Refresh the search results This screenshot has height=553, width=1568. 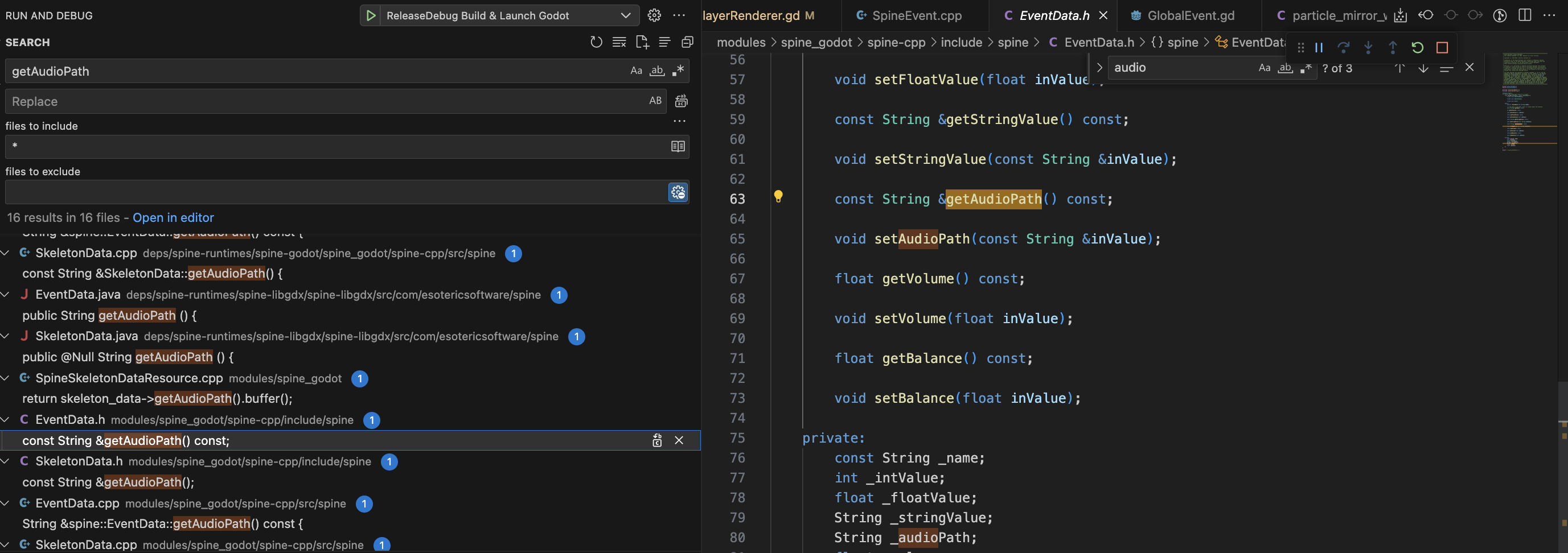tap(597, 42)
